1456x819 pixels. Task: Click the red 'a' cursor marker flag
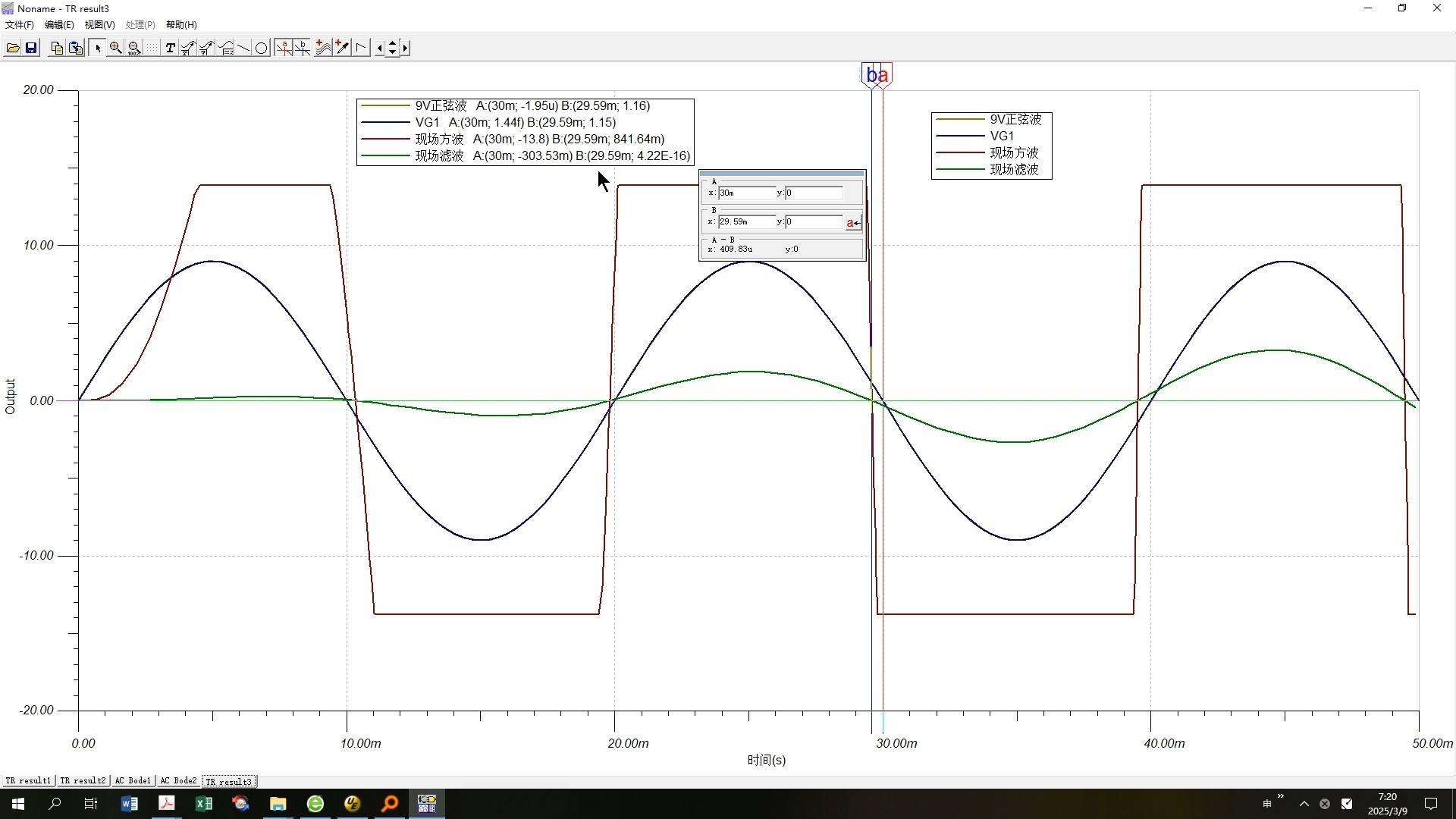point(884,75)
